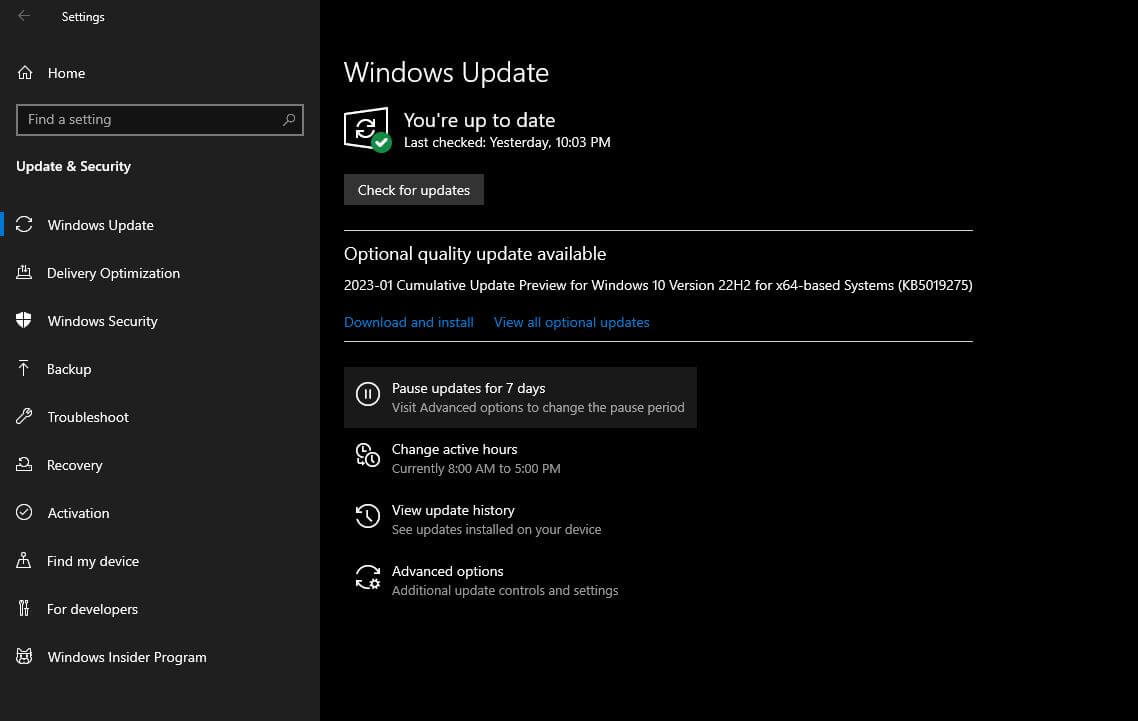Click the pause circle icon
Image resolution: width=1138 pixels, height=721 pixels.
pos(368,394)
